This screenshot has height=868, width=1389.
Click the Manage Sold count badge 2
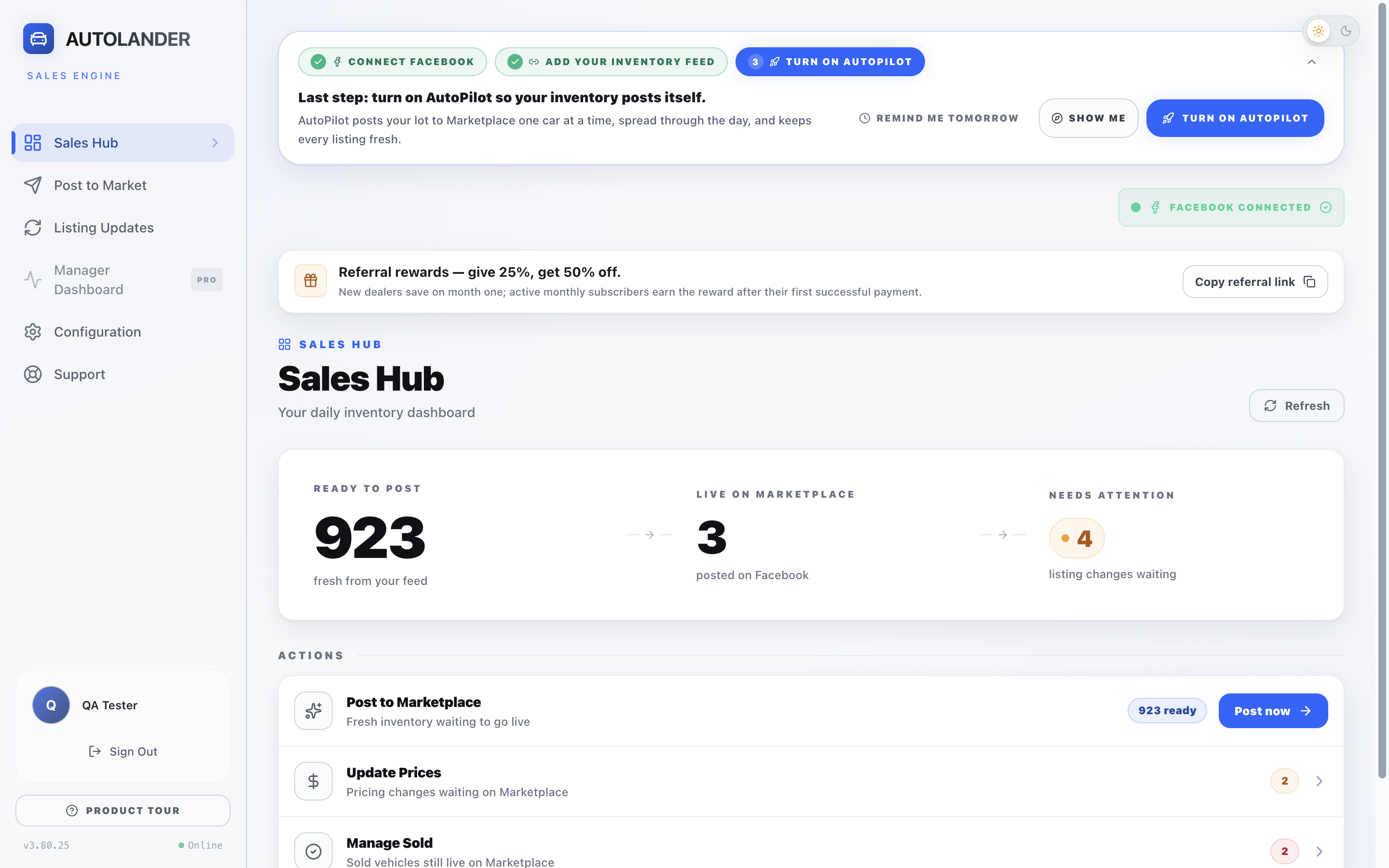coord(1284,851)
